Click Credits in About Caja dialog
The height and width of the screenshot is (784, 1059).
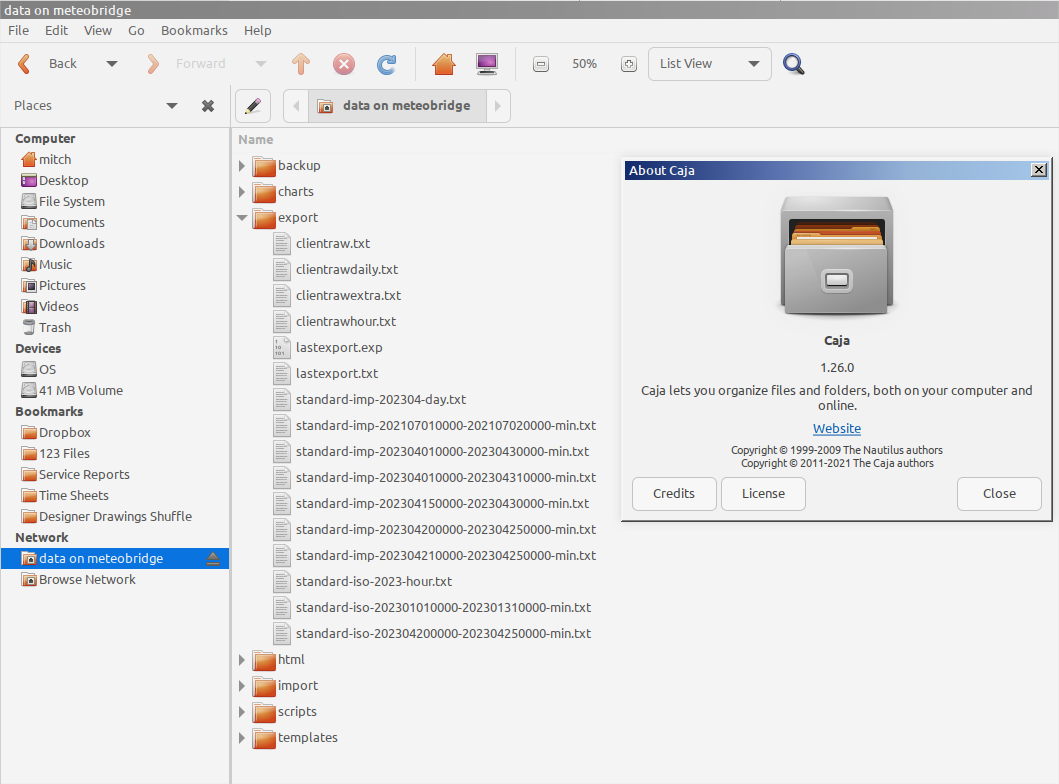click(x=674, y=494)
